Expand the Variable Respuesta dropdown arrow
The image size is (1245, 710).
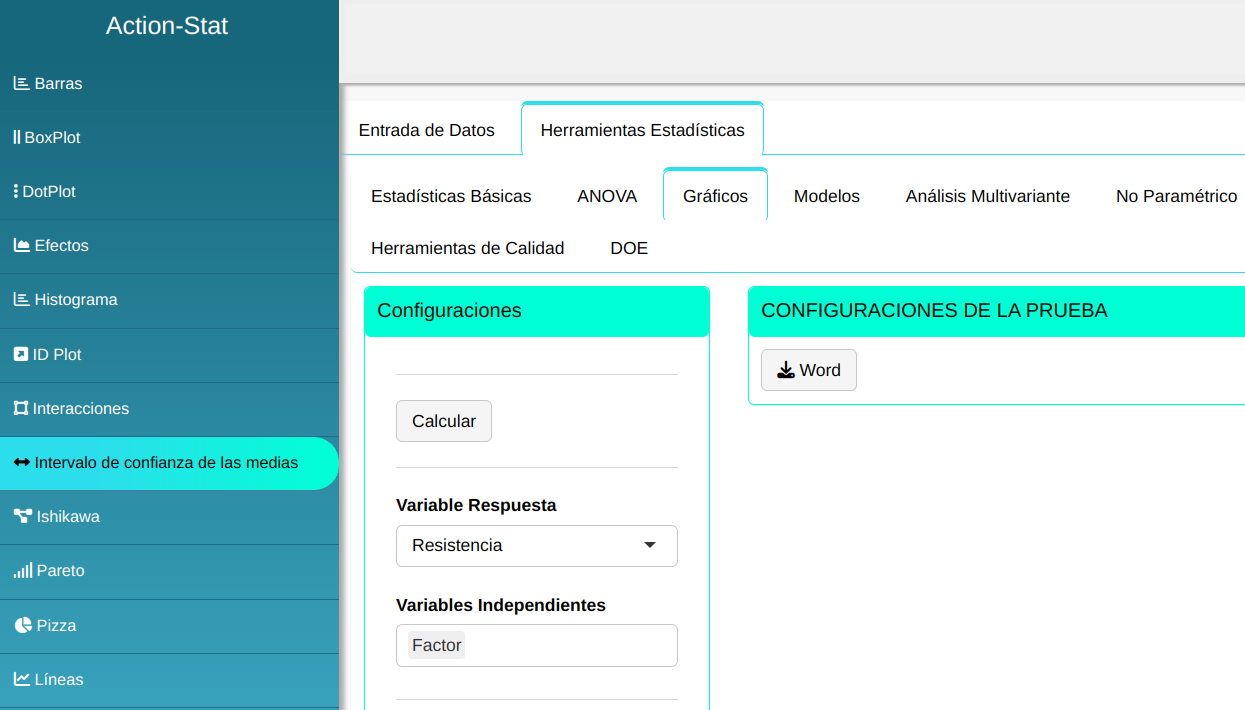[650, 545]
